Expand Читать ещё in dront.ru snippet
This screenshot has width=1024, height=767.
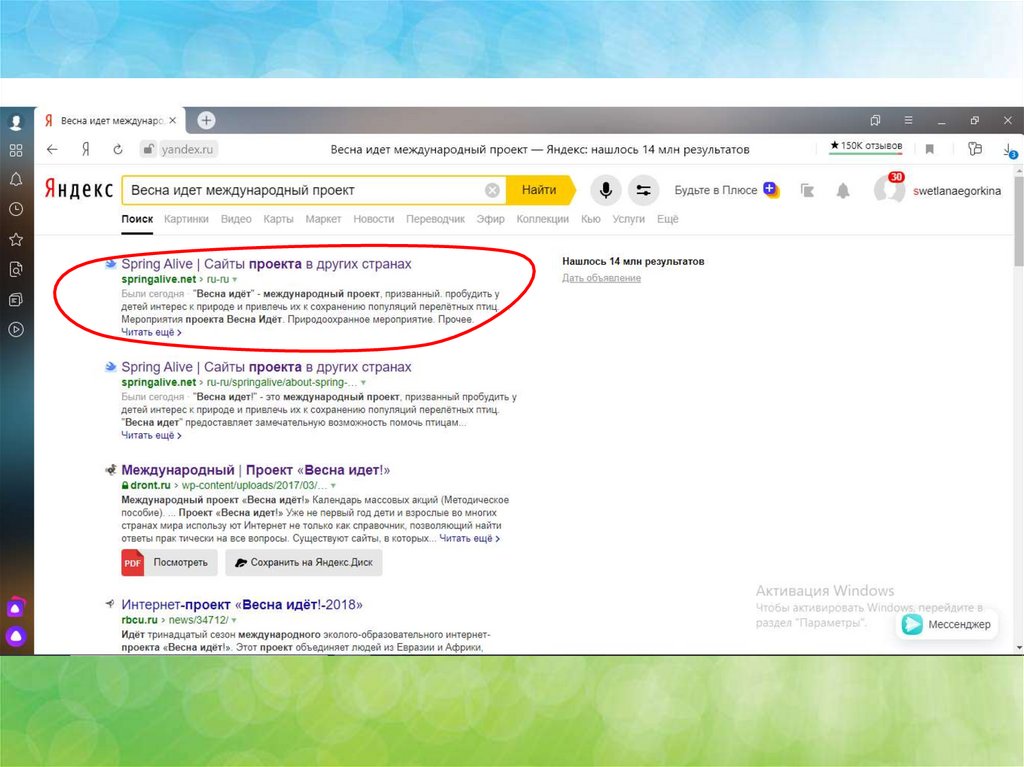(x=469, y=538)
